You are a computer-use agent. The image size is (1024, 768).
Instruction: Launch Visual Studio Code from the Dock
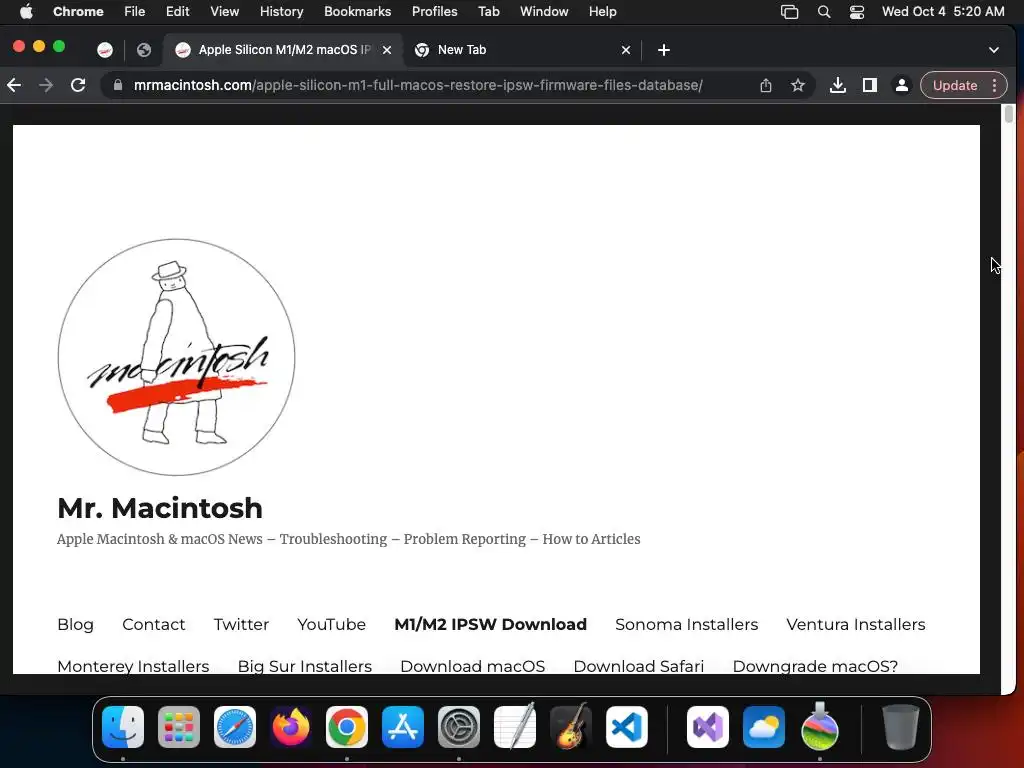click(x=627, y=727)
